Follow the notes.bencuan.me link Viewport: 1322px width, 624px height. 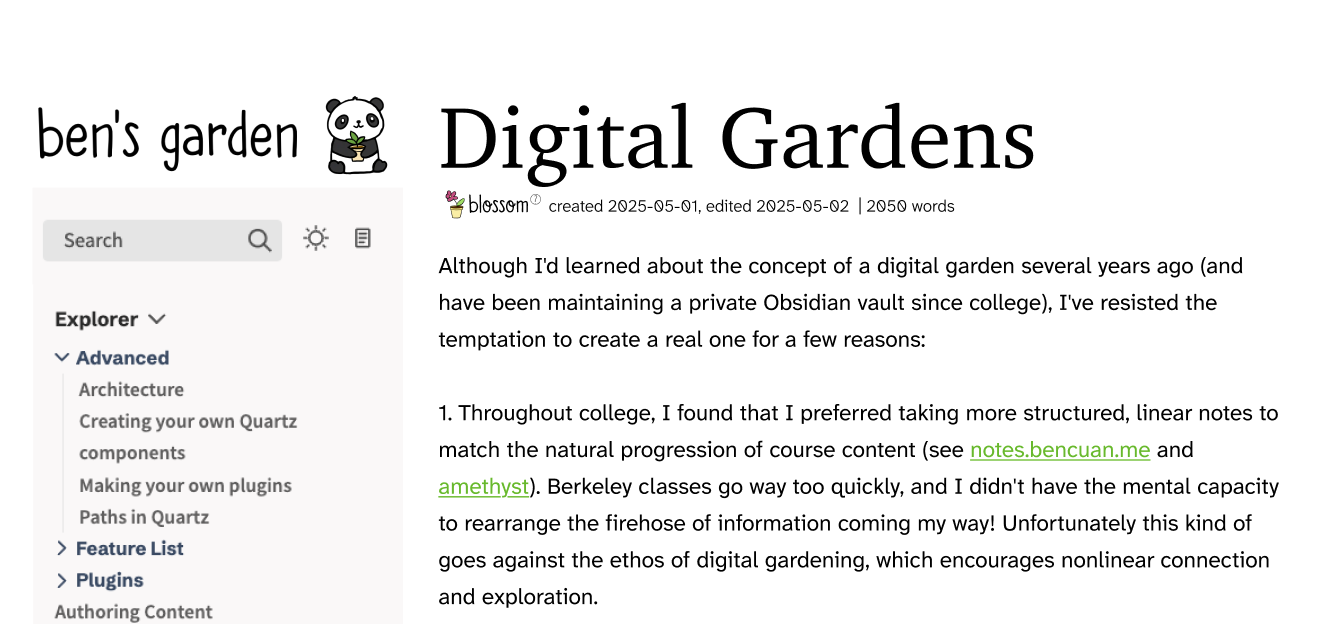[x=1060, y=450]
